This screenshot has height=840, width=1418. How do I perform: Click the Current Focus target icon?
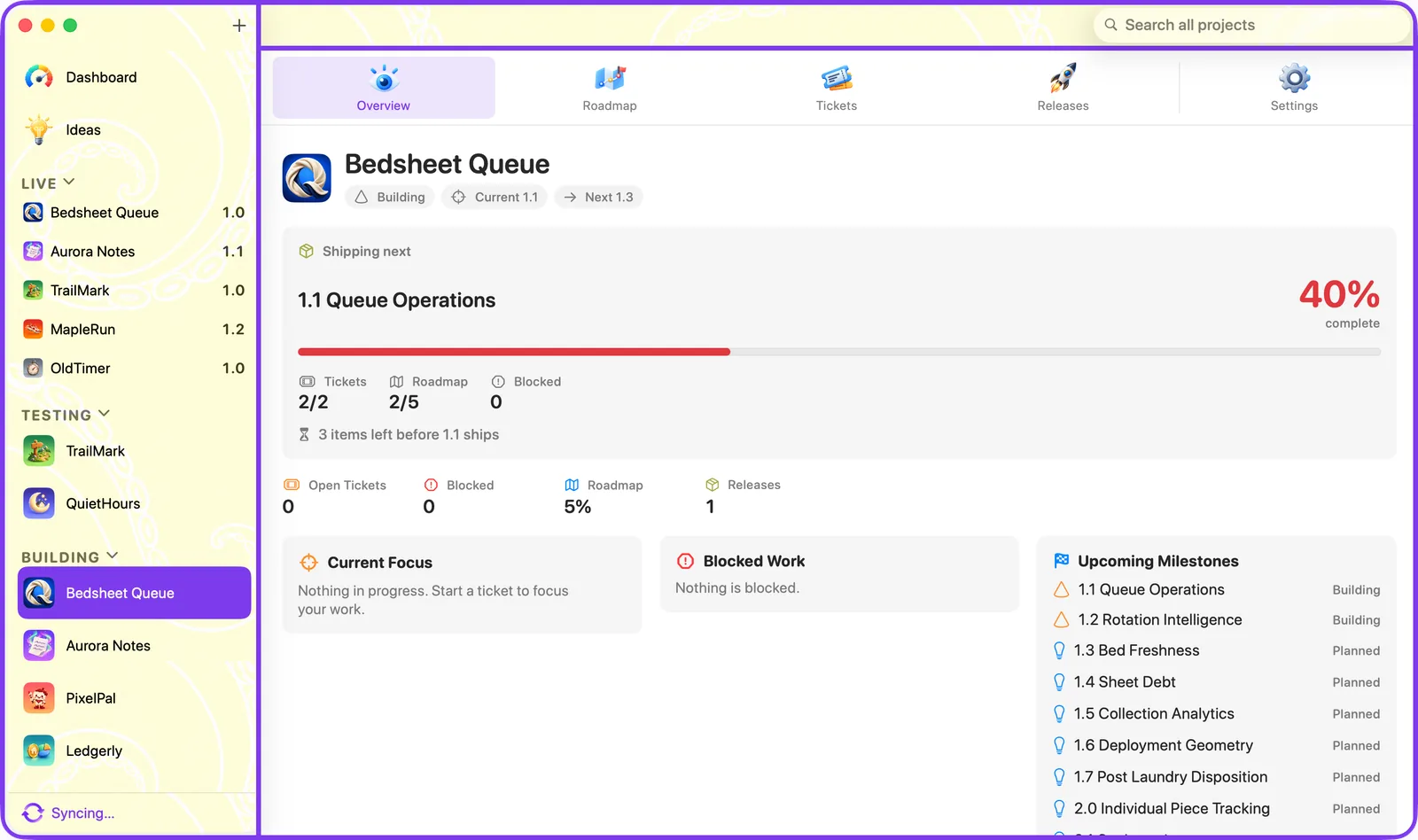point(308,562)
